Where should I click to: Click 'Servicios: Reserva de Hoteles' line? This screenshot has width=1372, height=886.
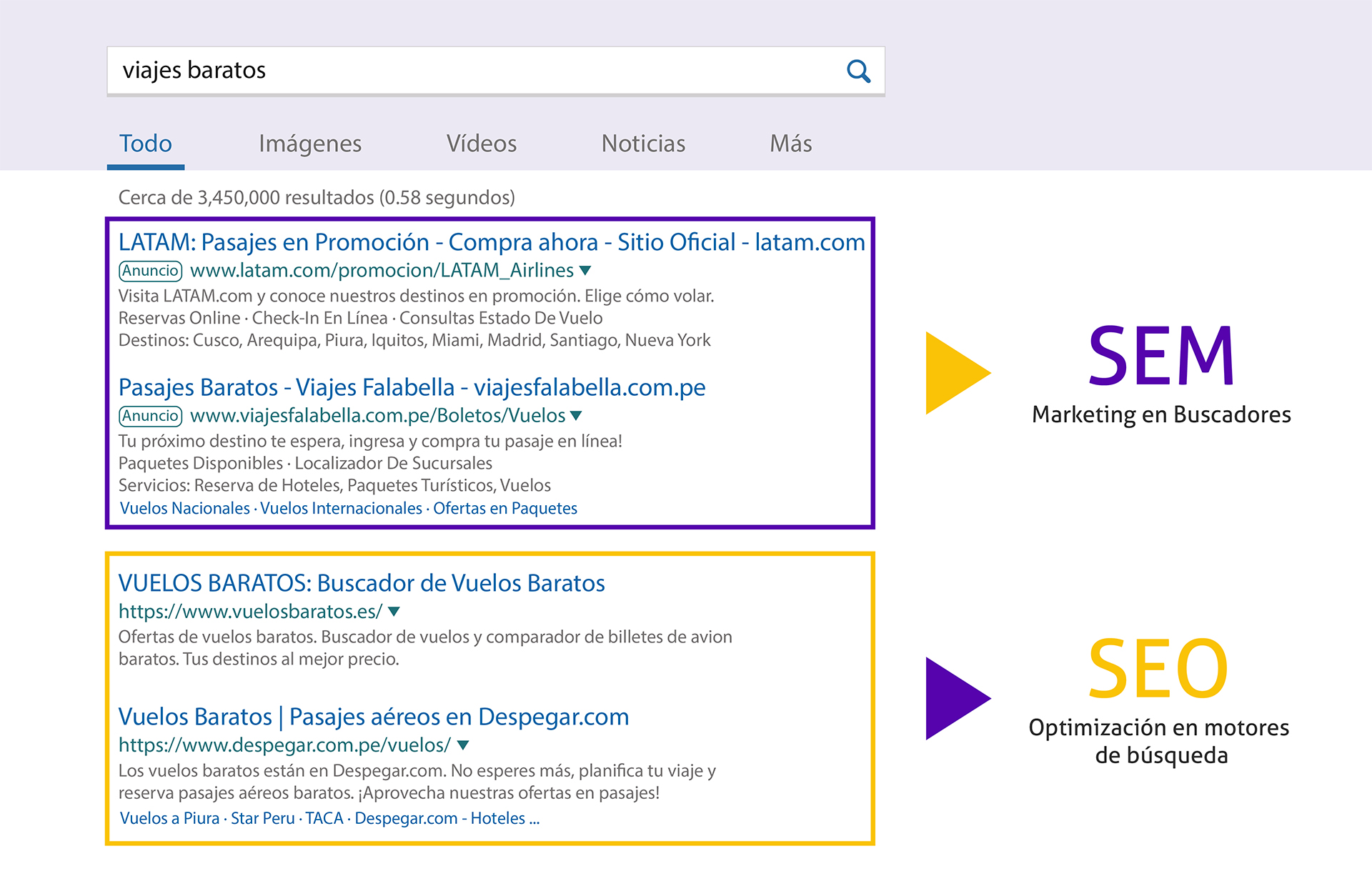click(334, 485)
